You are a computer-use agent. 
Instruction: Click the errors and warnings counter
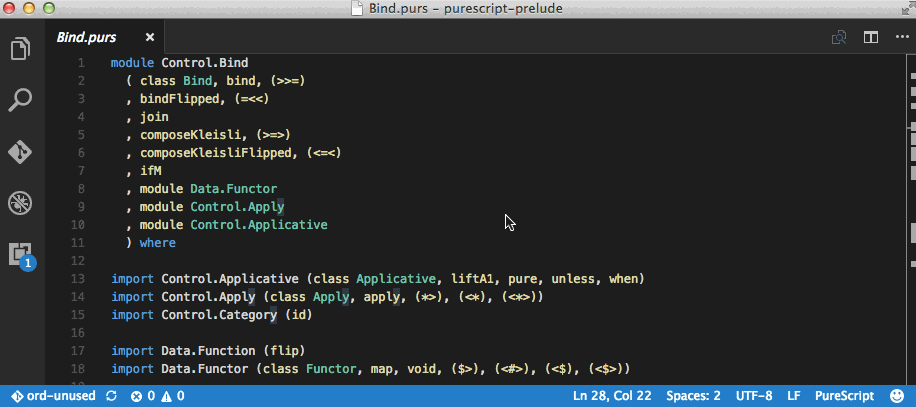click(x=158, y=396)
